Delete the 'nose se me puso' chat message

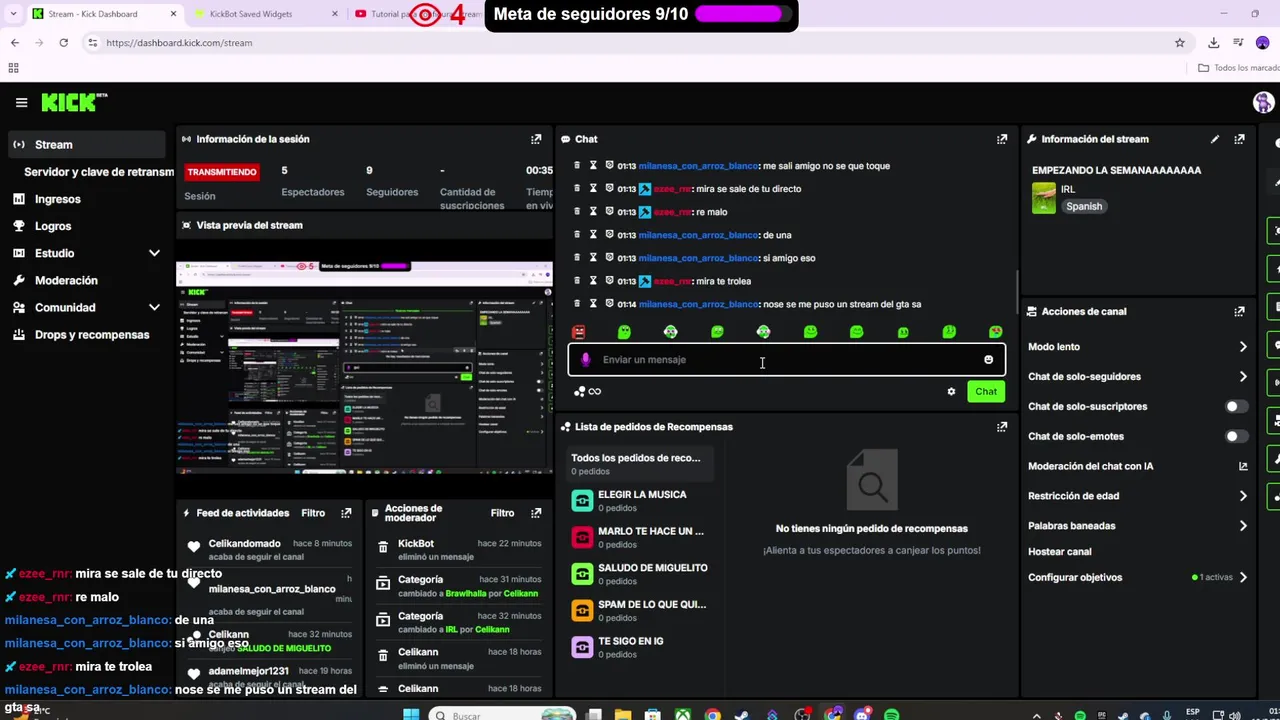coord(577,304)
